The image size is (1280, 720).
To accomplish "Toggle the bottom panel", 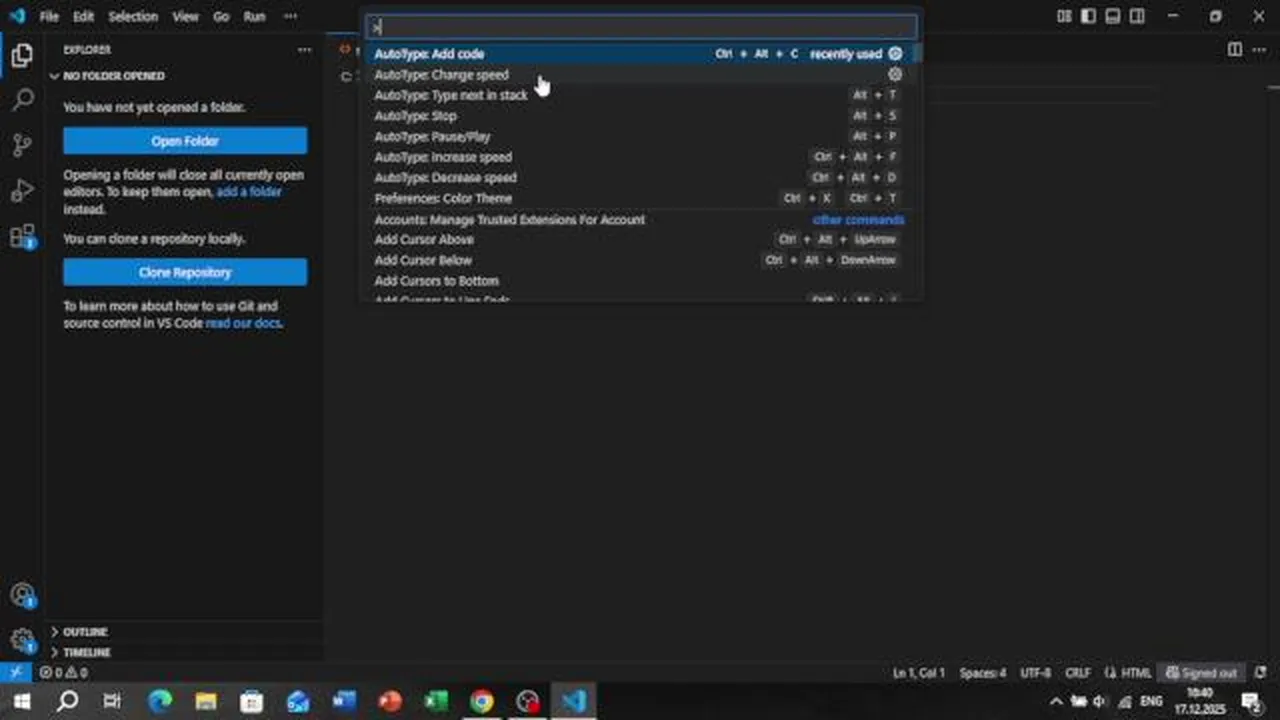I will click(x=1112, y=16).
